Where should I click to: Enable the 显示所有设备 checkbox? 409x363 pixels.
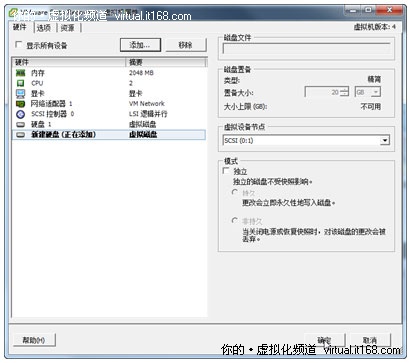pos(19,45)
